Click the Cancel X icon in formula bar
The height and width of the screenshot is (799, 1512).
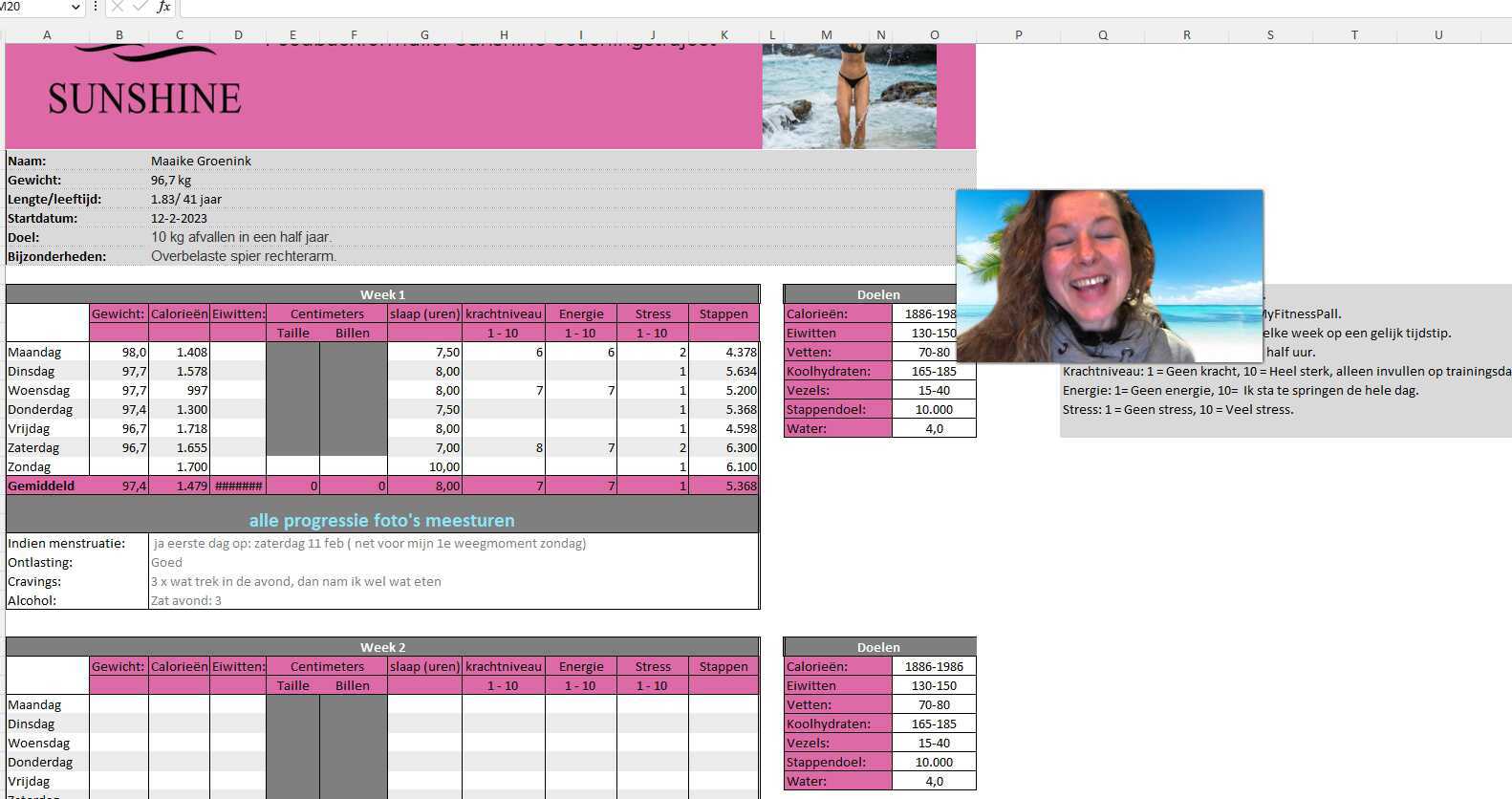click(x=117, y=7)
